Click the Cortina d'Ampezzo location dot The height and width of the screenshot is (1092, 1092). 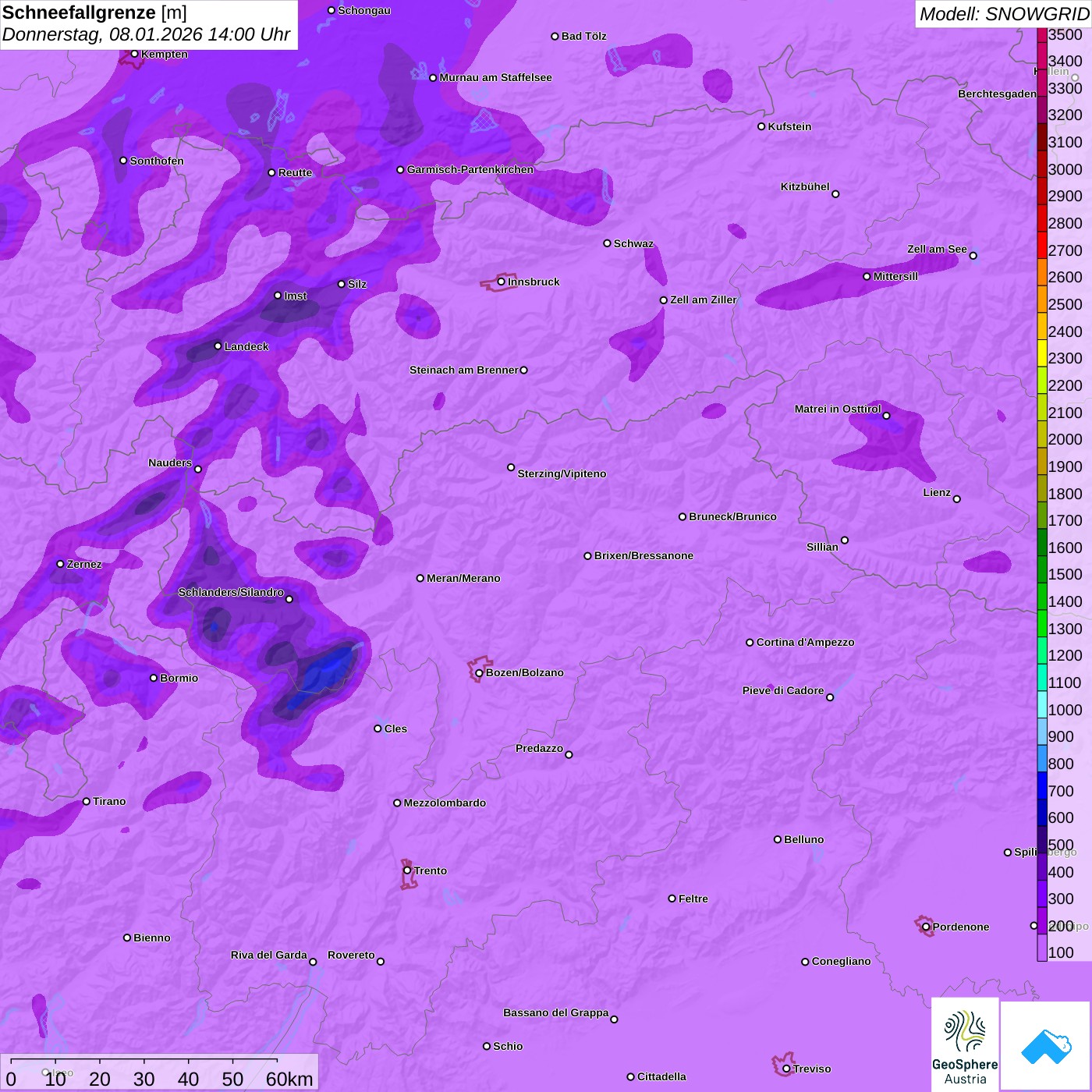tap(750, 642)
